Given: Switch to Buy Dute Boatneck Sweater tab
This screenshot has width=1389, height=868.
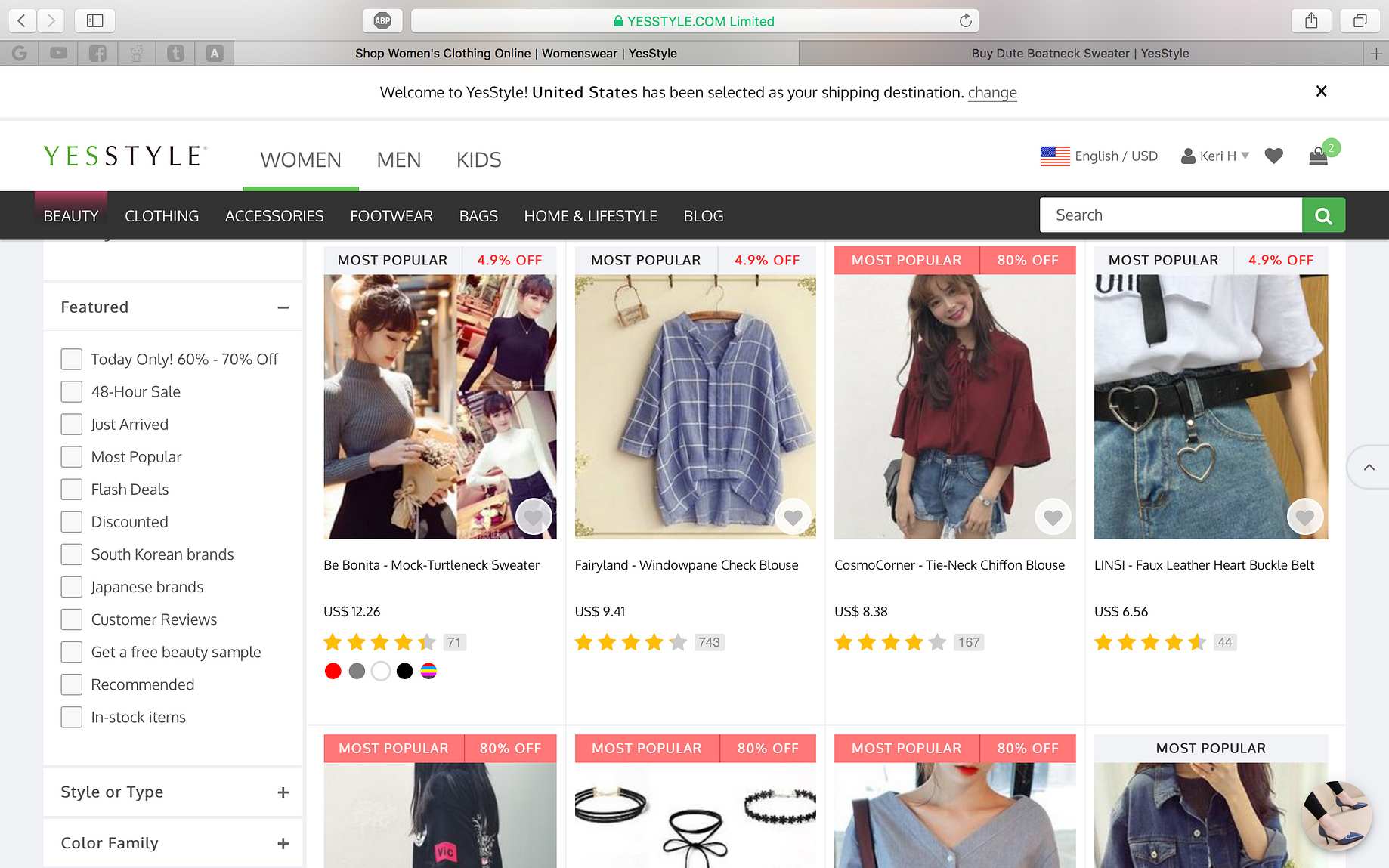Looking at the screenshot, I should point(1081,53).
